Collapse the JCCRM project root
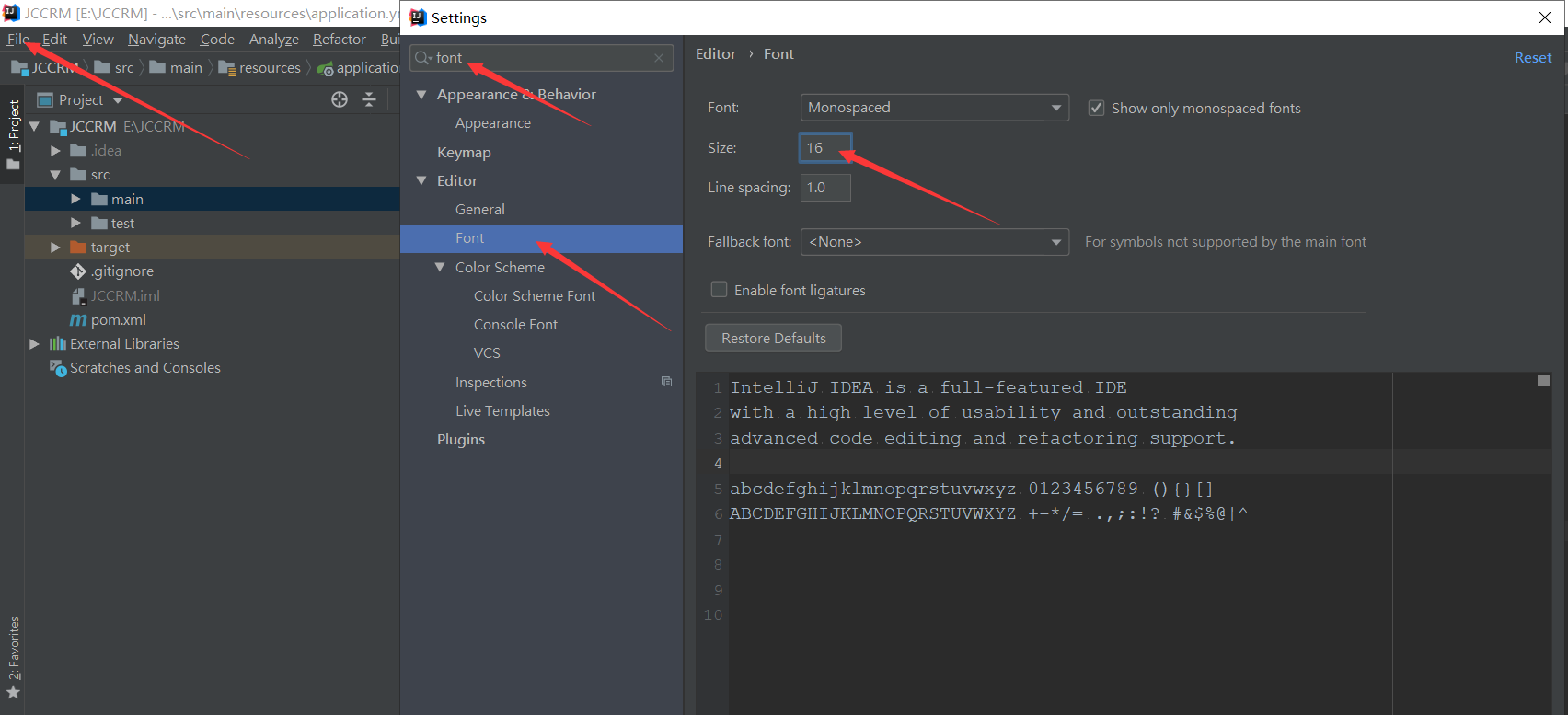 (34, 126)
